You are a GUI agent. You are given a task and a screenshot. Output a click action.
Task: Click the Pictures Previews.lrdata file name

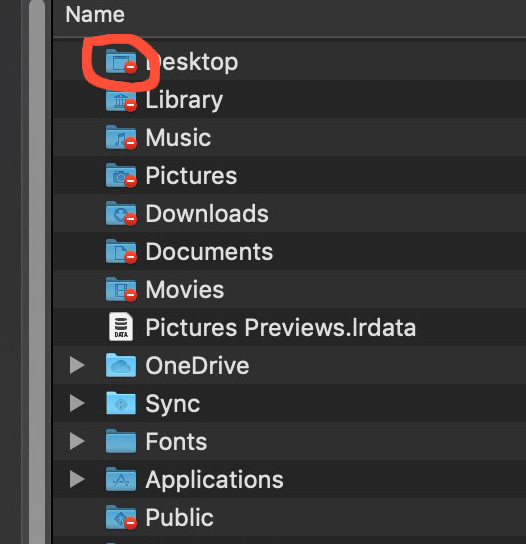pyautogui.click(x=280, y=327)
